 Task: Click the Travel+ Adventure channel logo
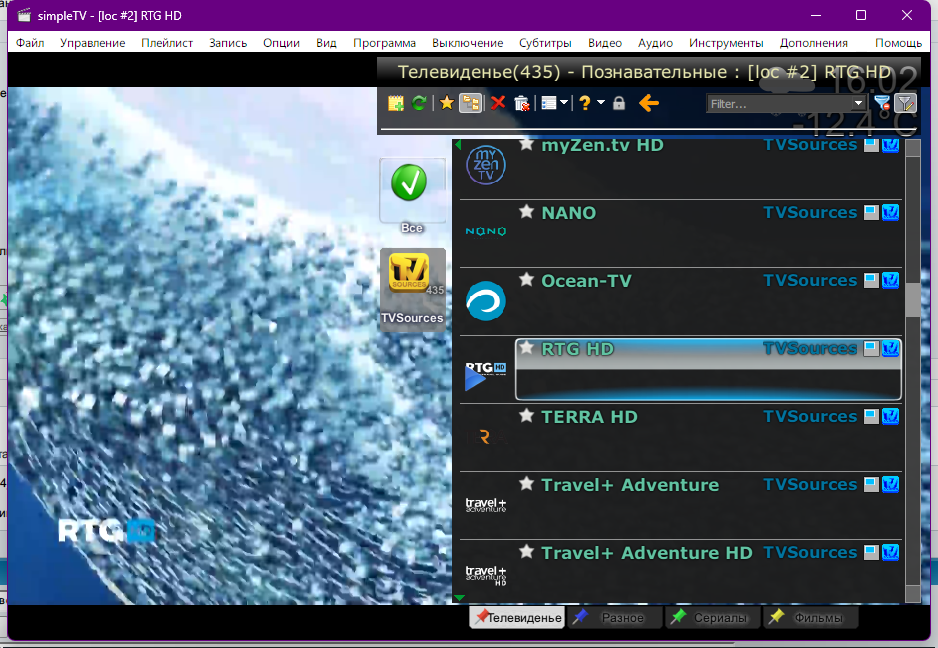coord(486,505)
